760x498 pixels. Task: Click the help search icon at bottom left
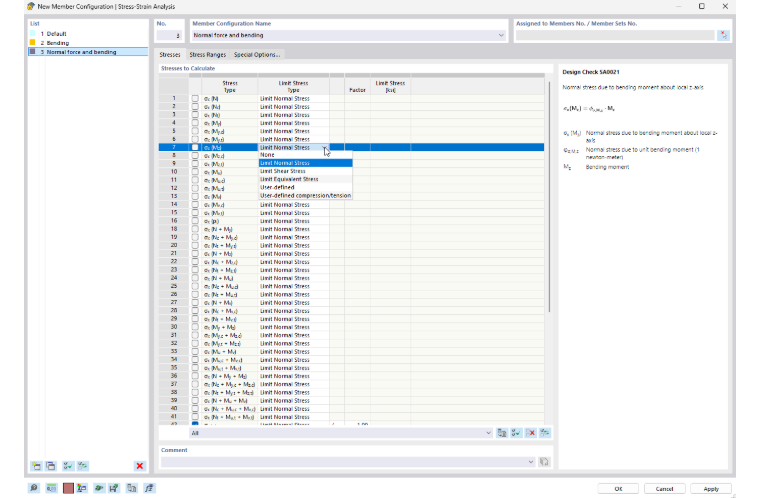tap(34, 488)
